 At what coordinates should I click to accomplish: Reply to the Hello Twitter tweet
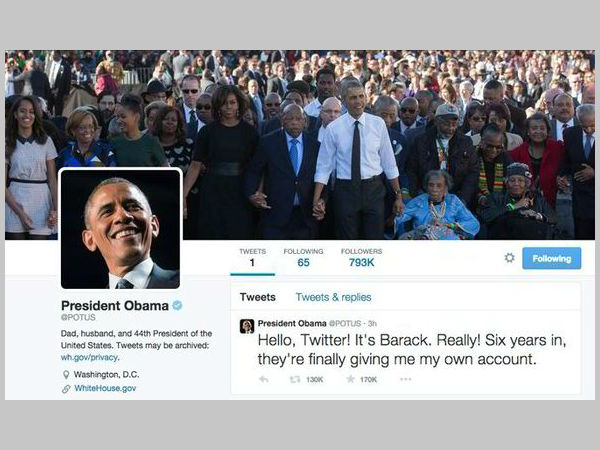pos(264,379)
